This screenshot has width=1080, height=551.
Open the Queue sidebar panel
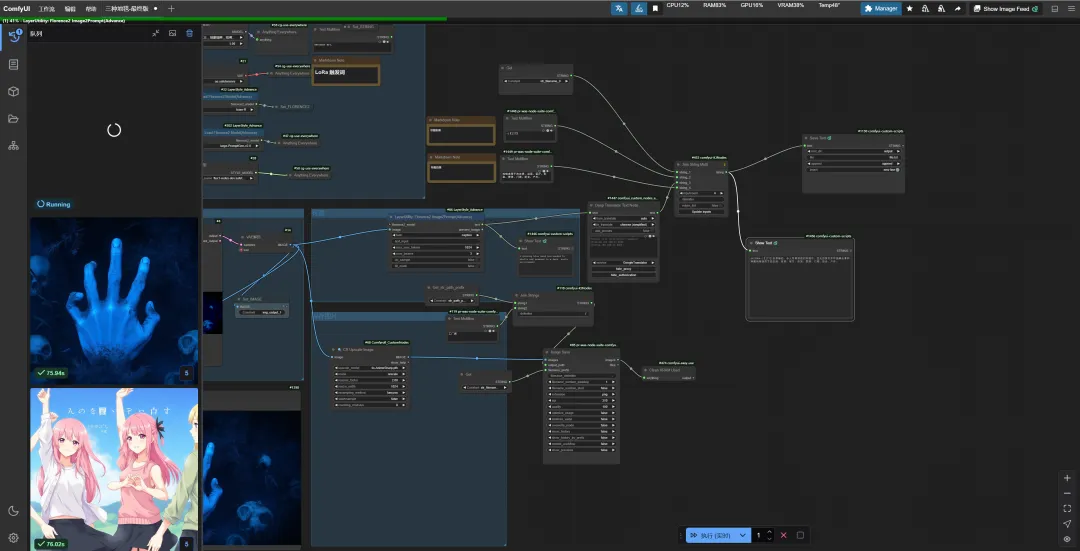pyautogui.click(x=14, y=37)
